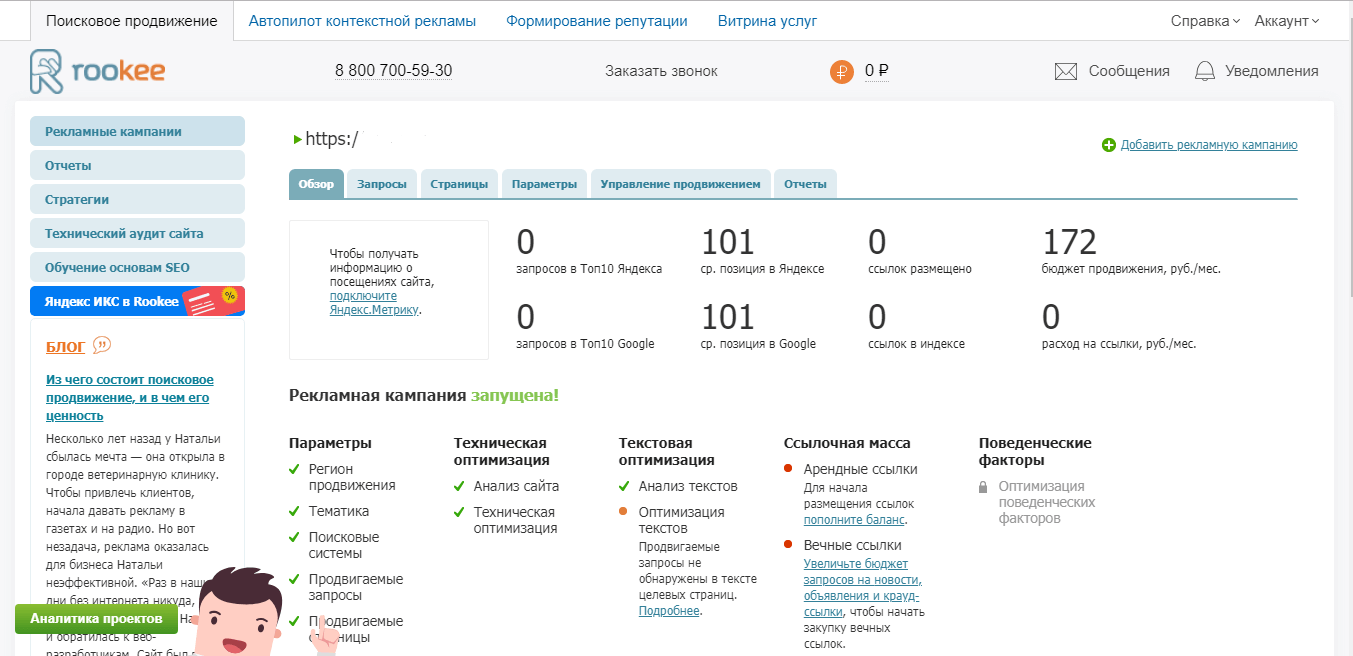Viewport: 1353px width, 656px height.
Task: Open the Справка dropdown menu
Action: click(1205, 21)
